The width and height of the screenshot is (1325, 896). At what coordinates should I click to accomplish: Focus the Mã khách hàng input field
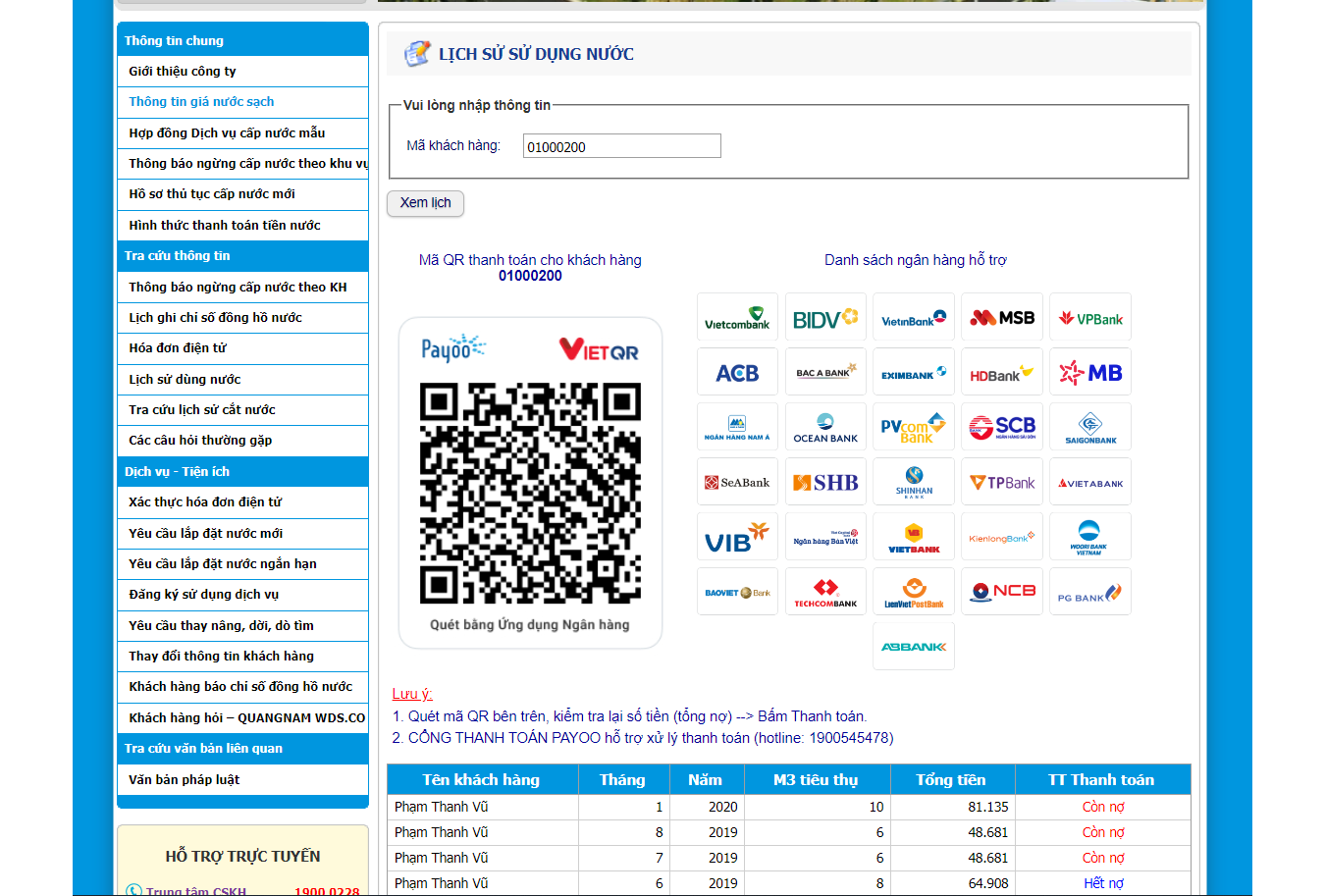click(621, 146)
